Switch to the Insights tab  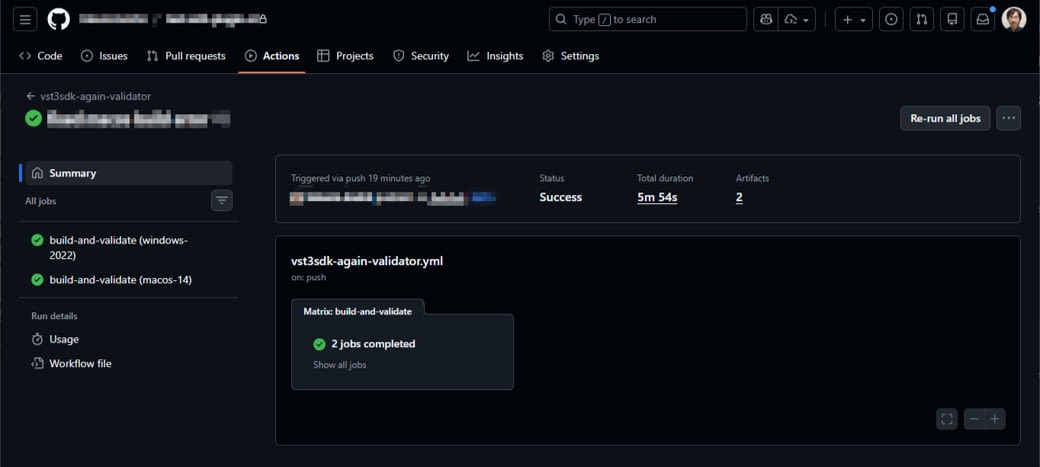[495, 56]
